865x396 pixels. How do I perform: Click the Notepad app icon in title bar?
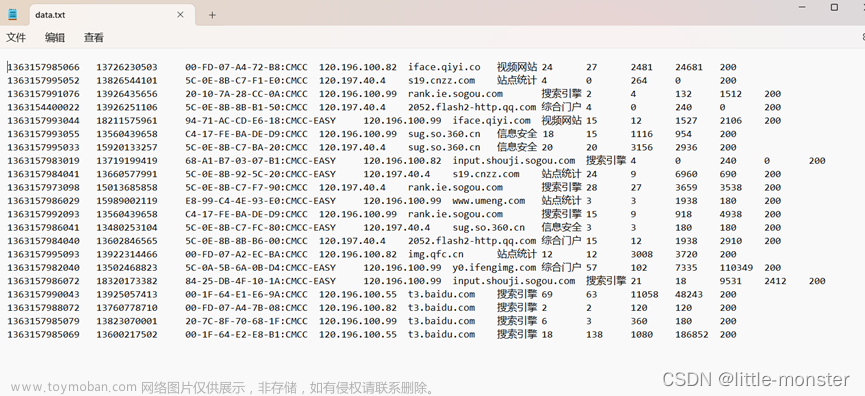[x=13, y=15]
